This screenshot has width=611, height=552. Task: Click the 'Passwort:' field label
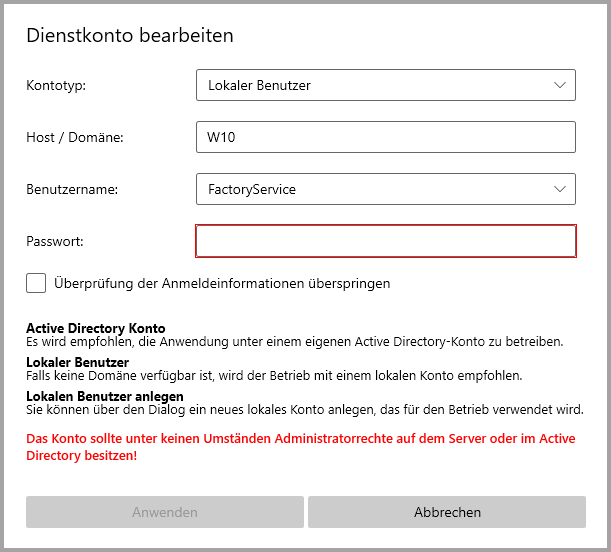[x=55, y=241]
